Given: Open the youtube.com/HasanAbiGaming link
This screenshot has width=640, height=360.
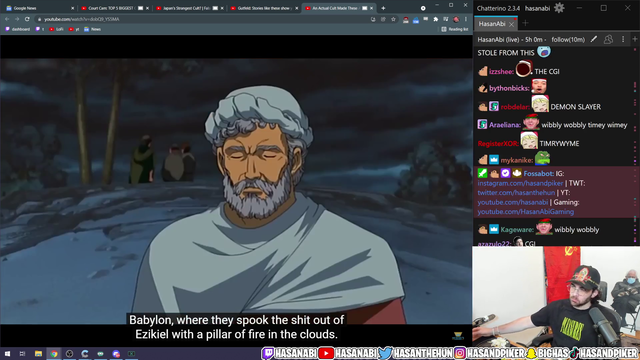Looking at the screenshot, I should [x=526, y=211].
